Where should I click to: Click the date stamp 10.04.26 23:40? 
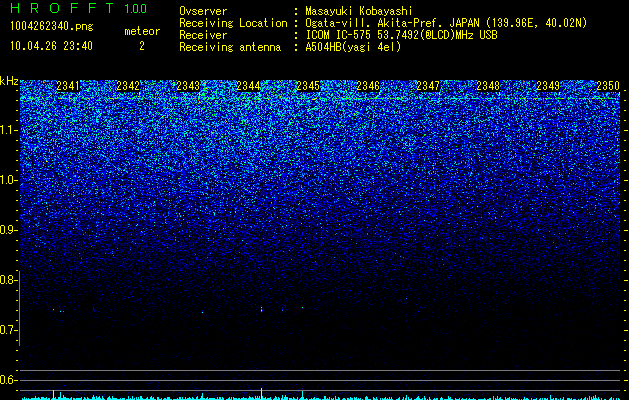(x=51, y=46)
